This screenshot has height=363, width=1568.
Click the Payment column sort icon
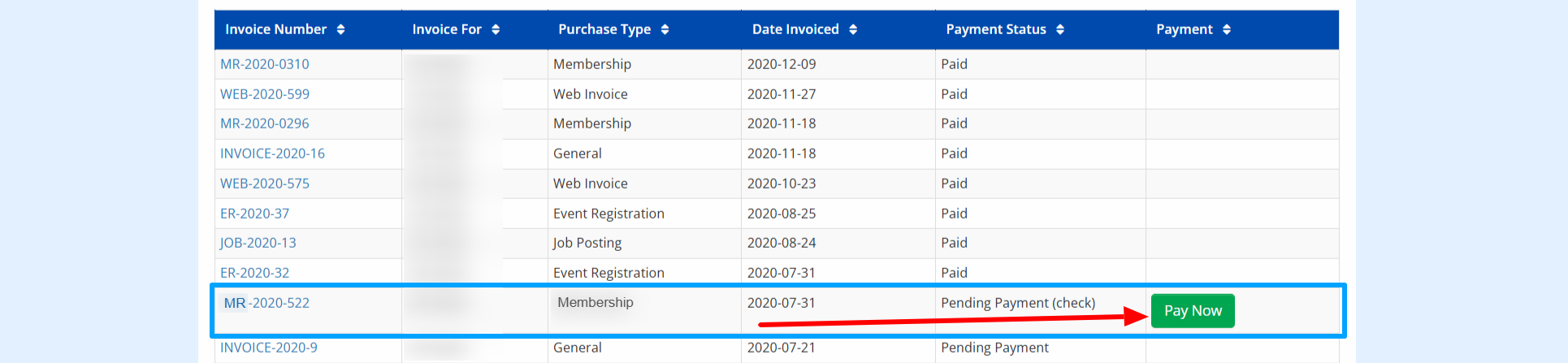(x=1227, y=29)
